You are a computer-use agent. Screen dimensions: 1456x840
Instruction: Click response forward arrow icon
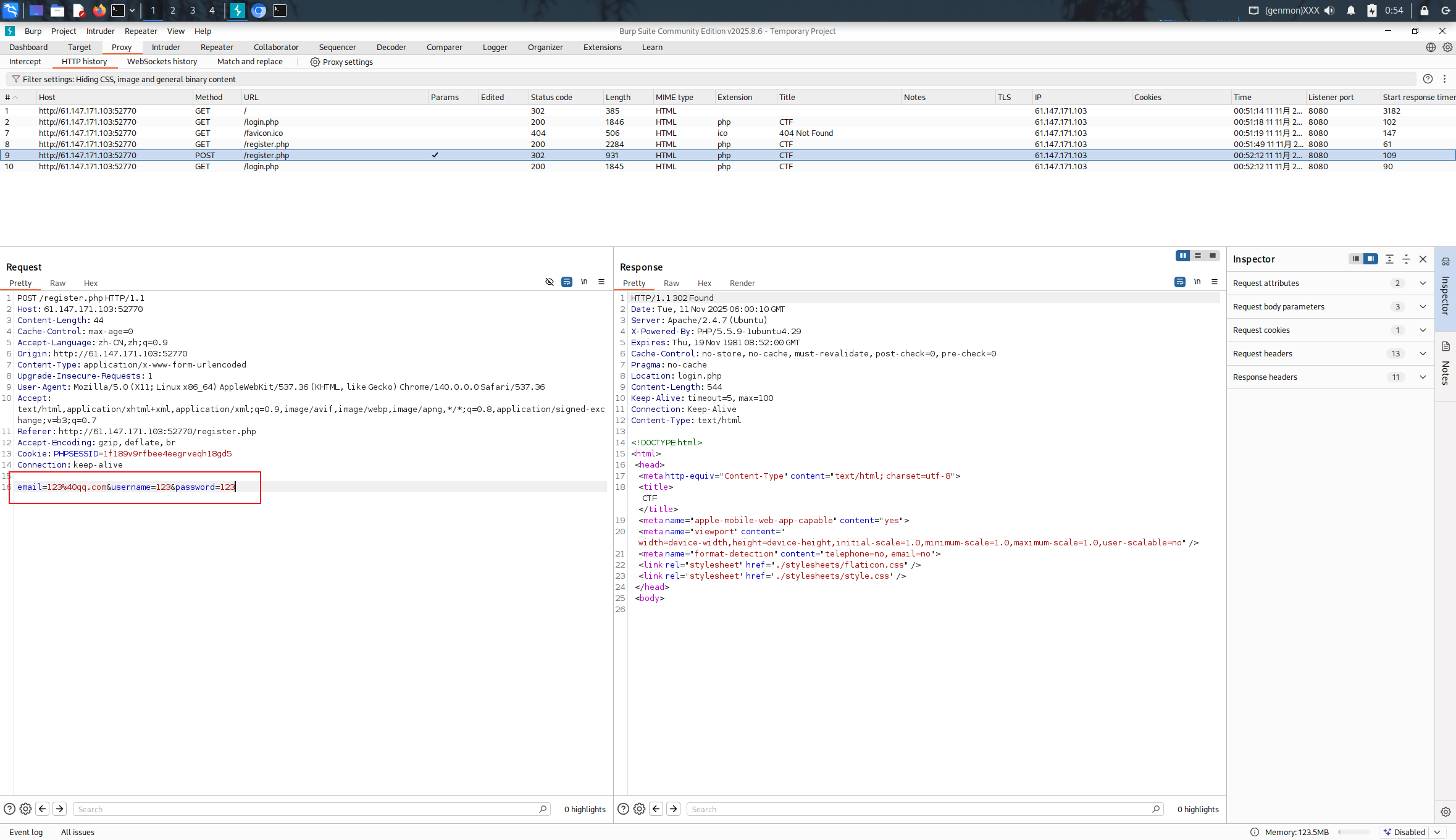[x=674, y=809]
